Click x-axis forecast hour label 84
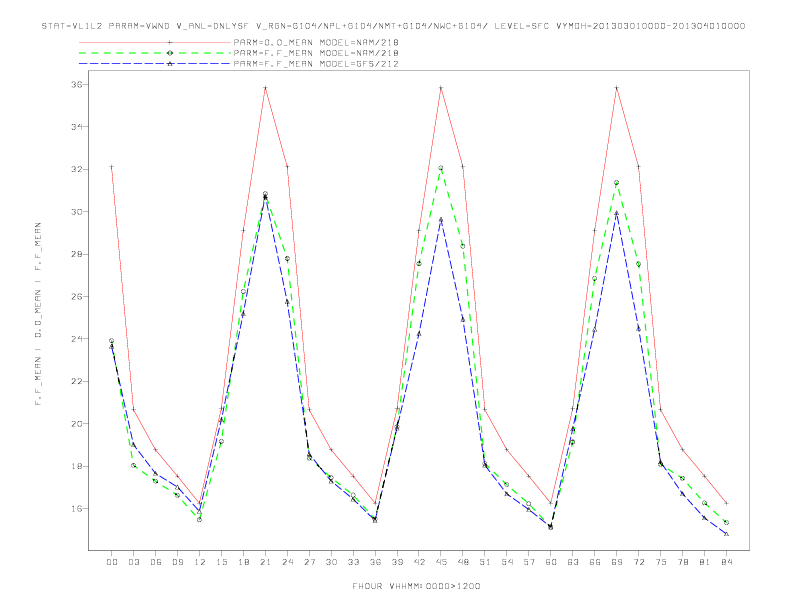The image size is (792, 612). 726,562
